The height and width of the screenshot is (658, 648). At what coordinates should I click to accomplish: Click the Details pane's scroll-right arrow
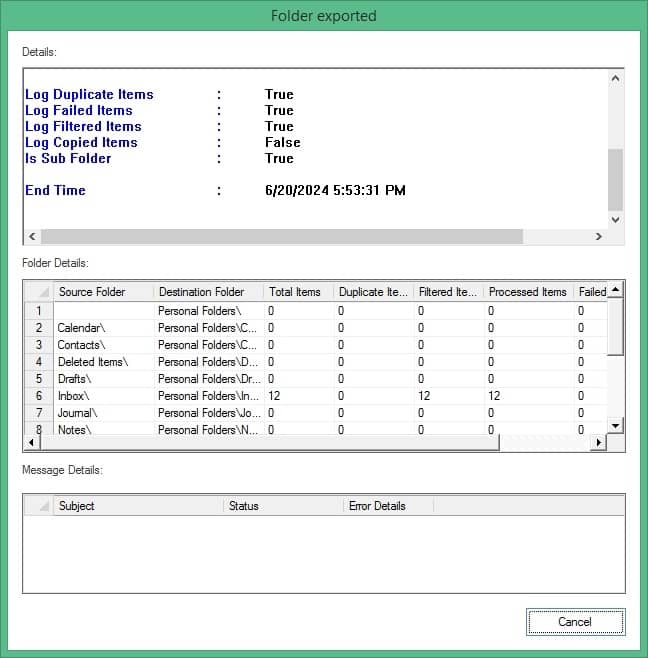[598, 236]
